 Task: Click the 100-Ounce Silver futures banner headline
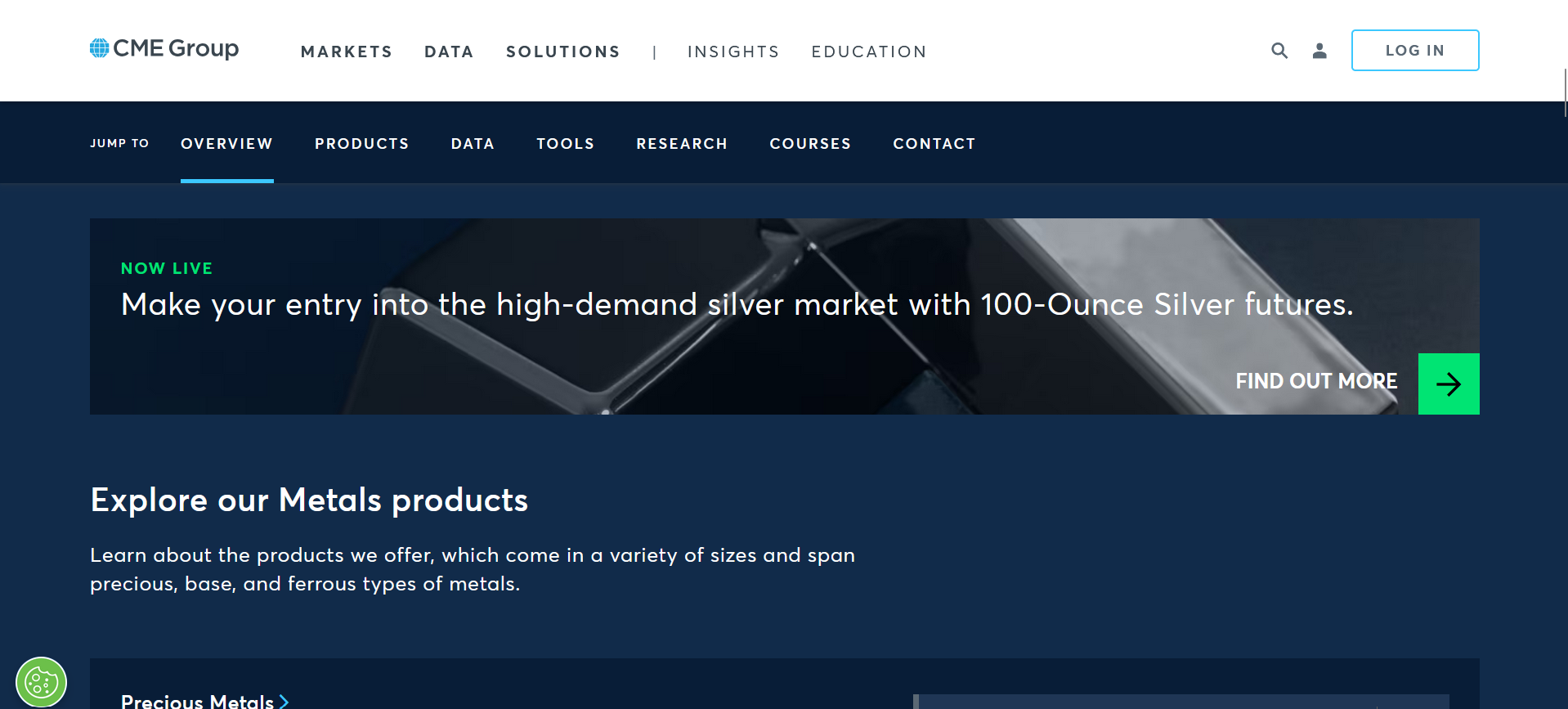coord(737,305)
